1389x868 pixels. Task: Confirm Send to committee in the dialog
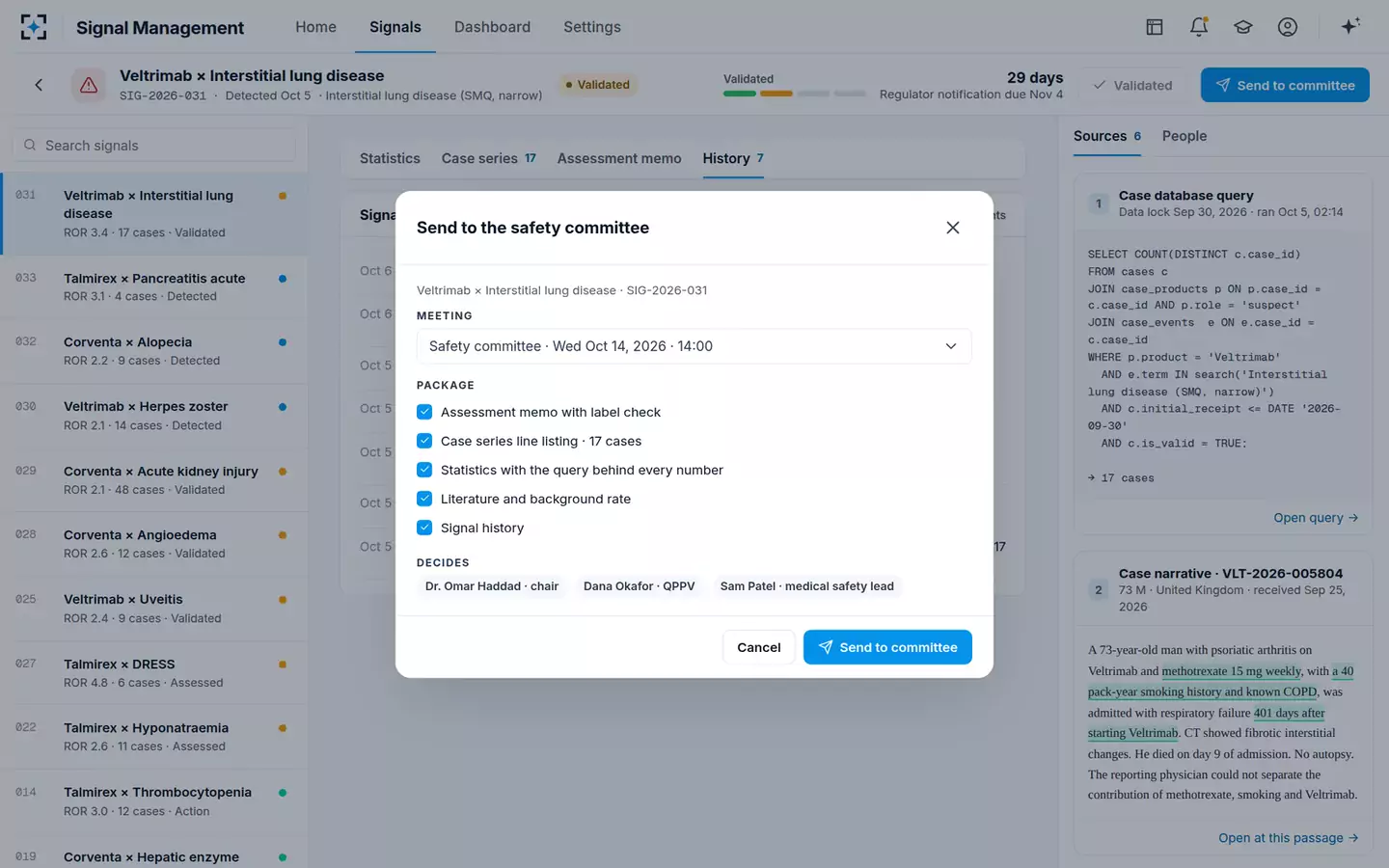(x=887, y=647)
